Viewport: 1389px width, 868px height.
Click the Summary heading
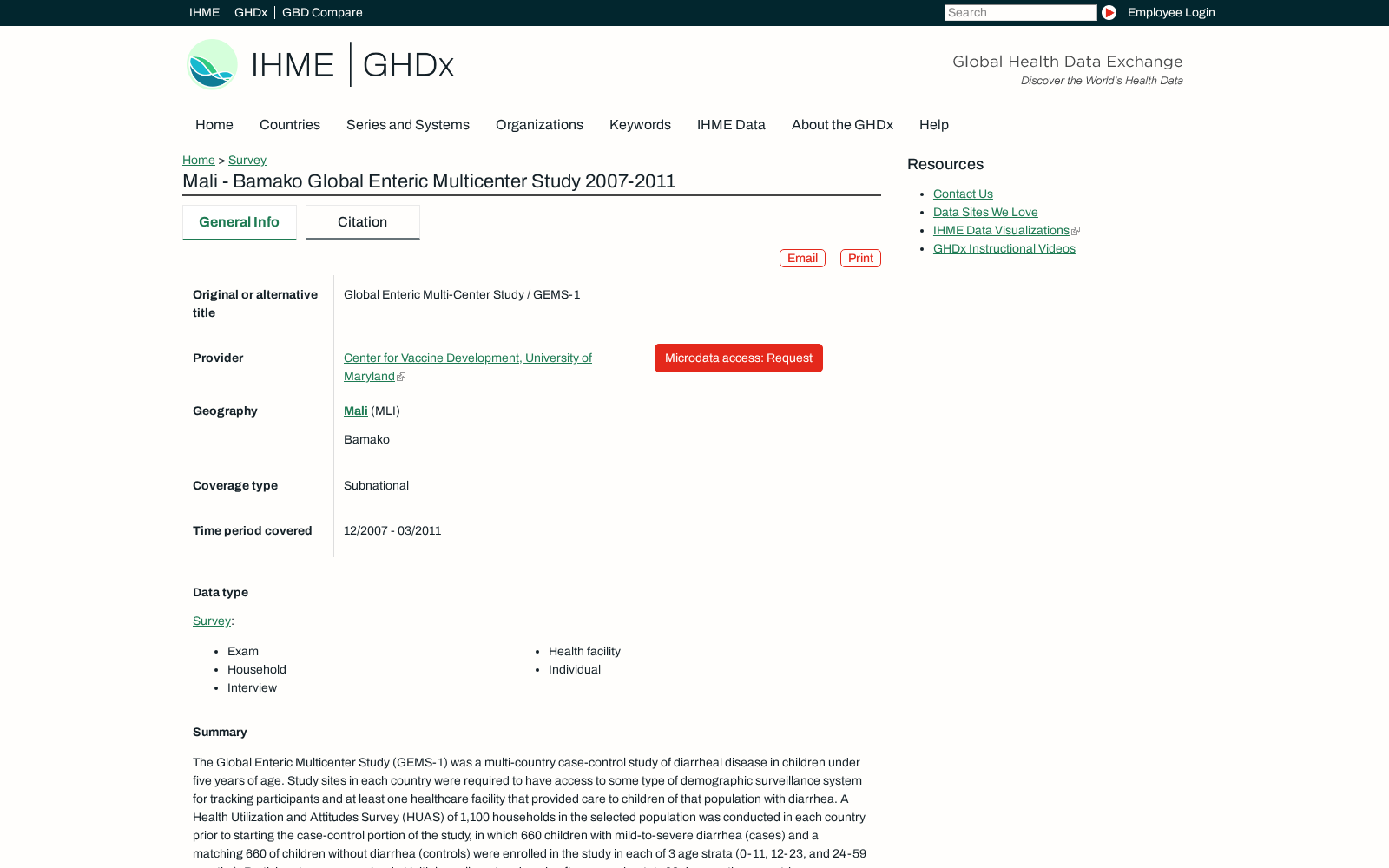[x=220, y=732]
